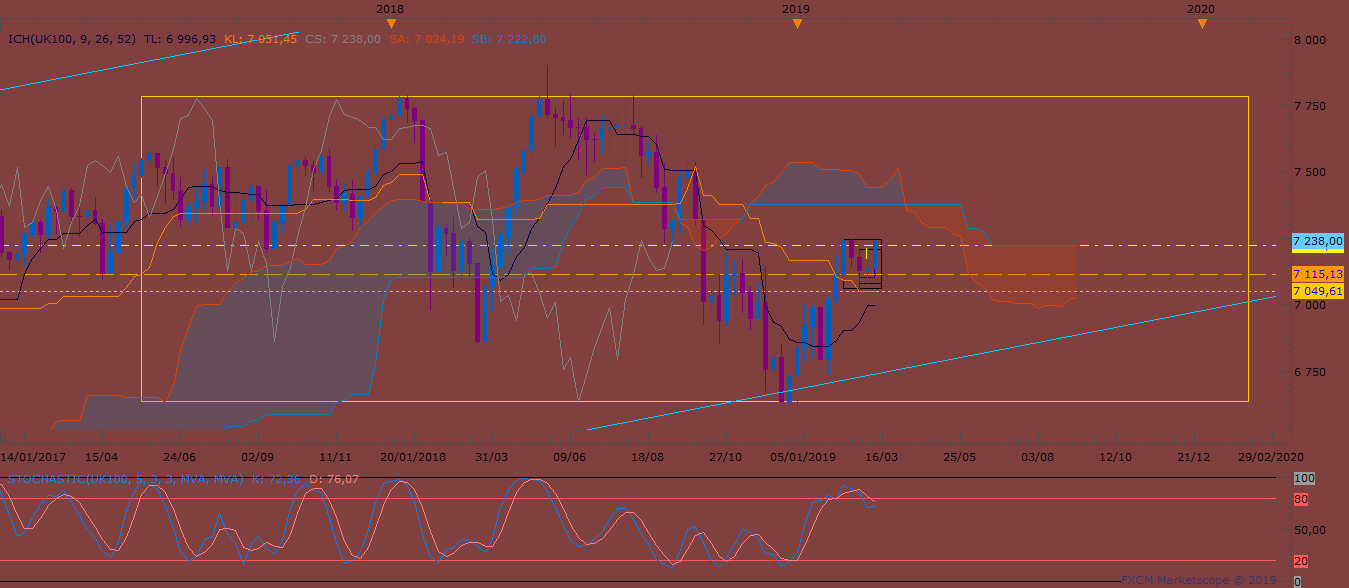Click the 2019 year marker triangle
The image size is (1349, 588).
point(797,23)
